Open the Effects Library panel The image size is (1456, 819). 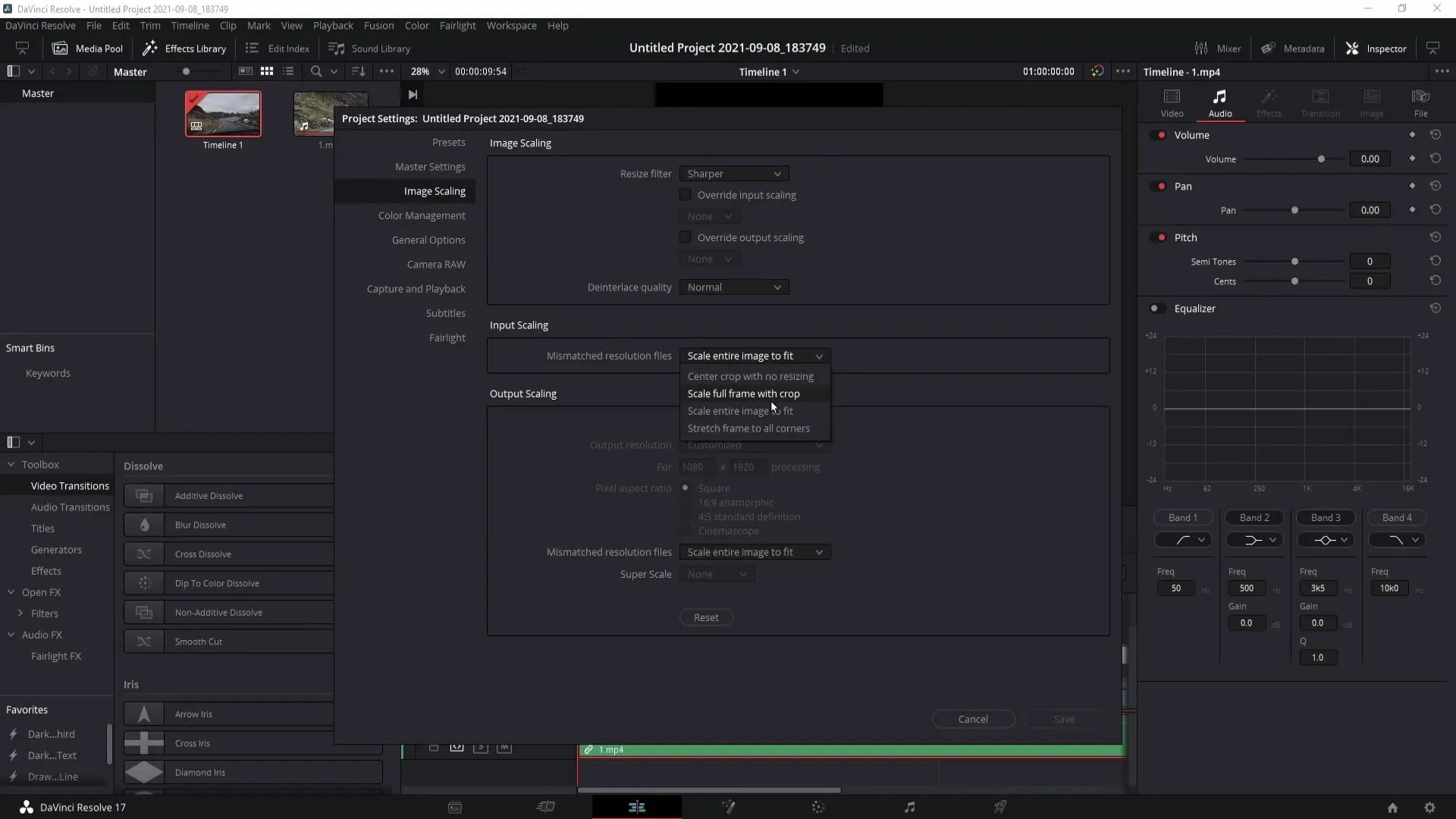click(184, 49)
